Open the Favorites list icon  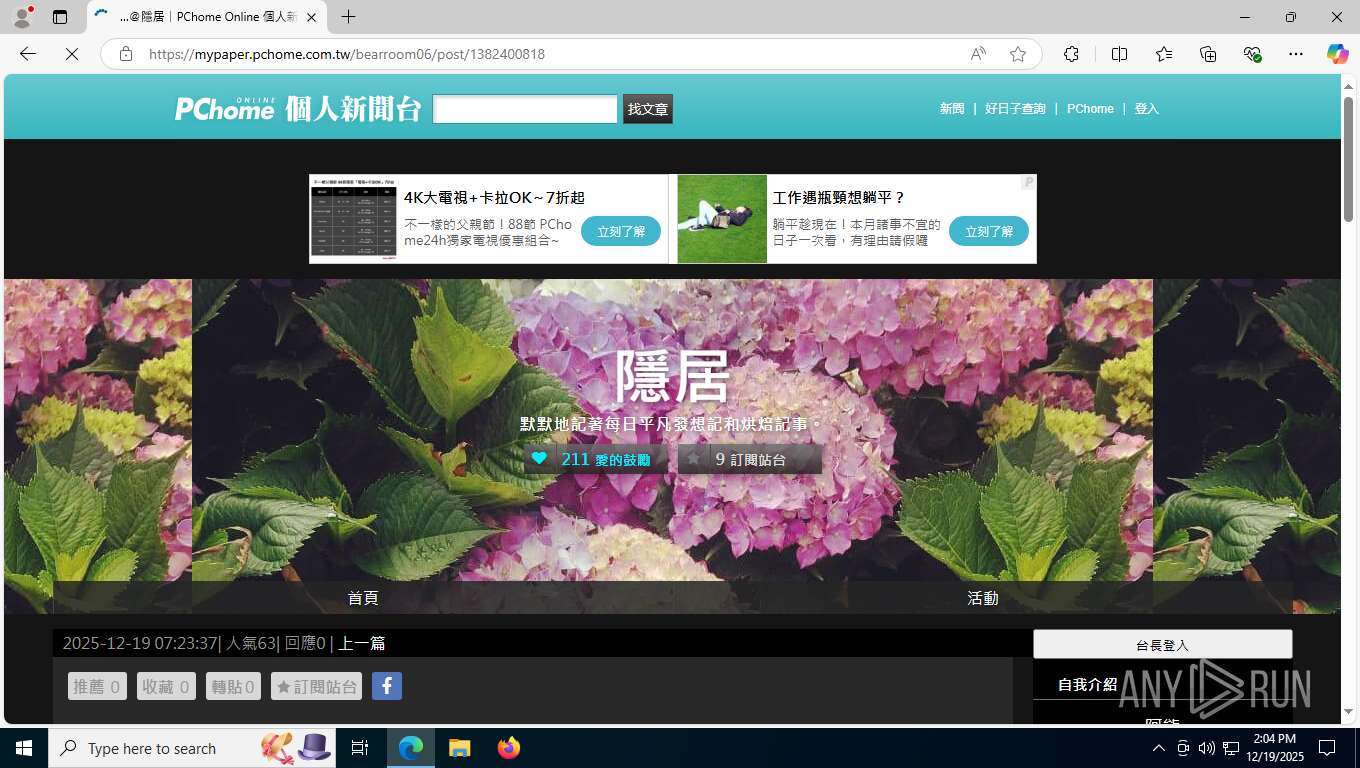coord(1164,54)
